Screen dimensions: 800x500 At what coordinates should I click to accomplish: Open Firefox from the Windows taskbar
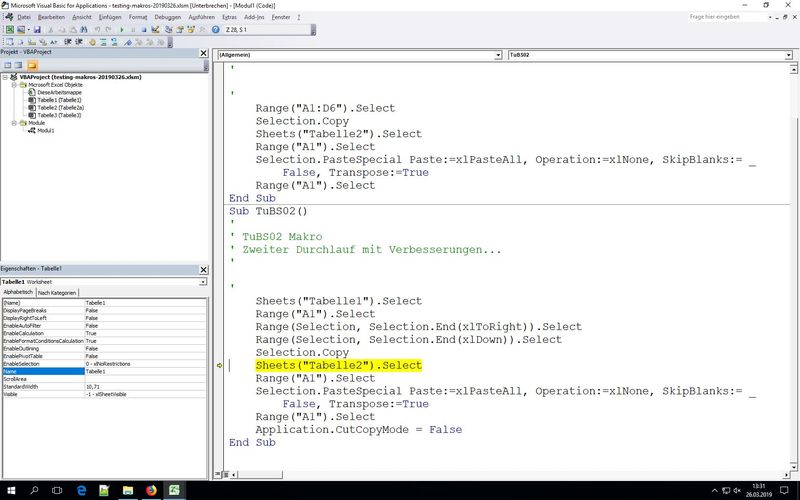pos(152,491)
